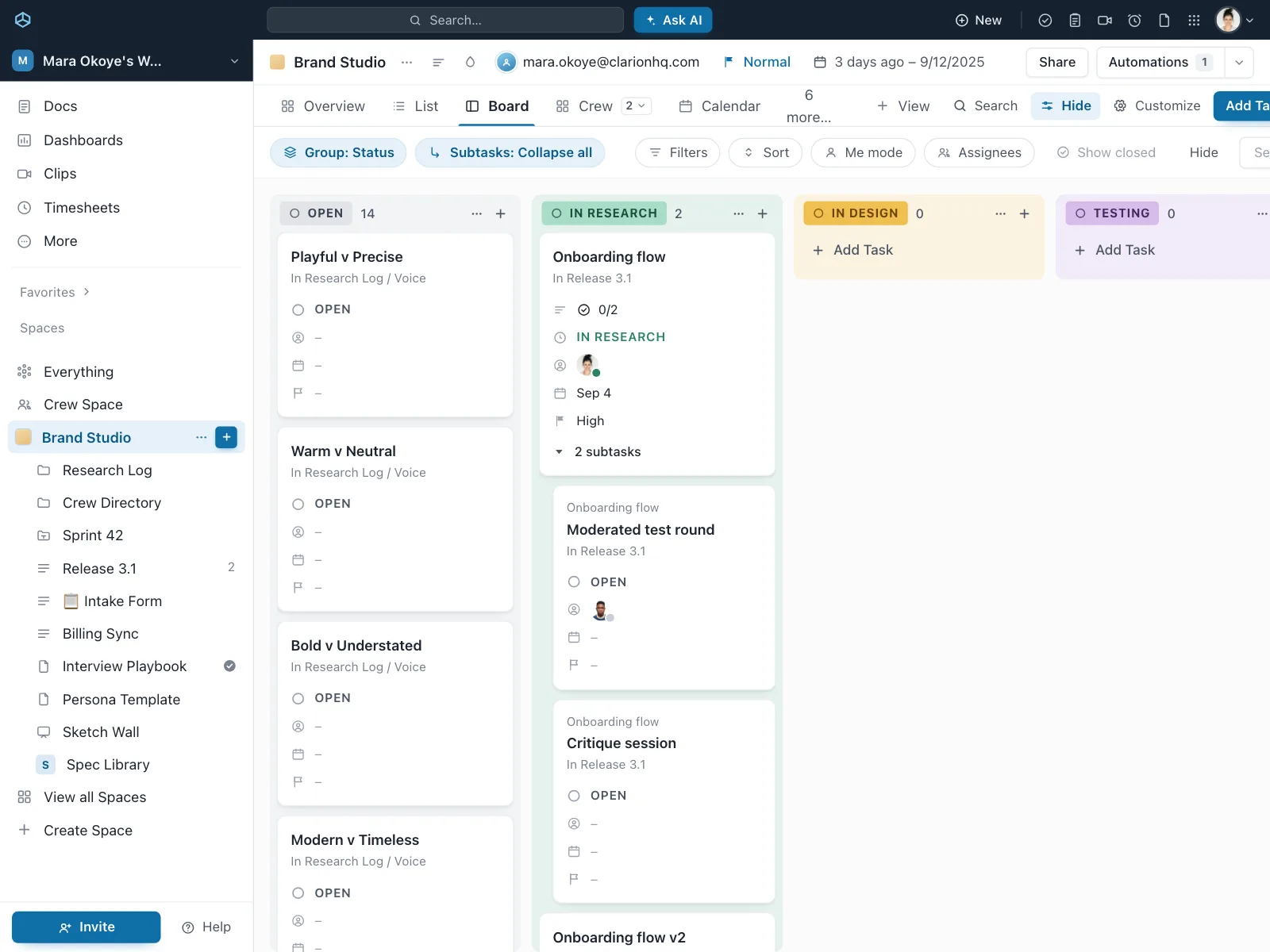Expand the Favorites section

pos(55,292)
